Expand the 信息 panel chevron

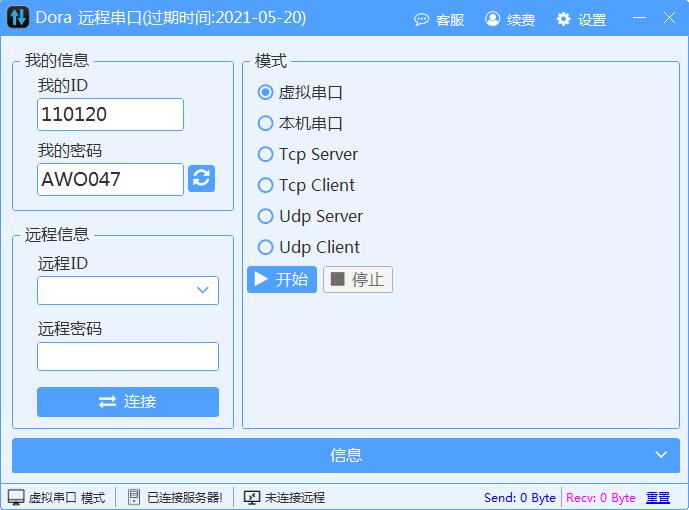point(661,455)
